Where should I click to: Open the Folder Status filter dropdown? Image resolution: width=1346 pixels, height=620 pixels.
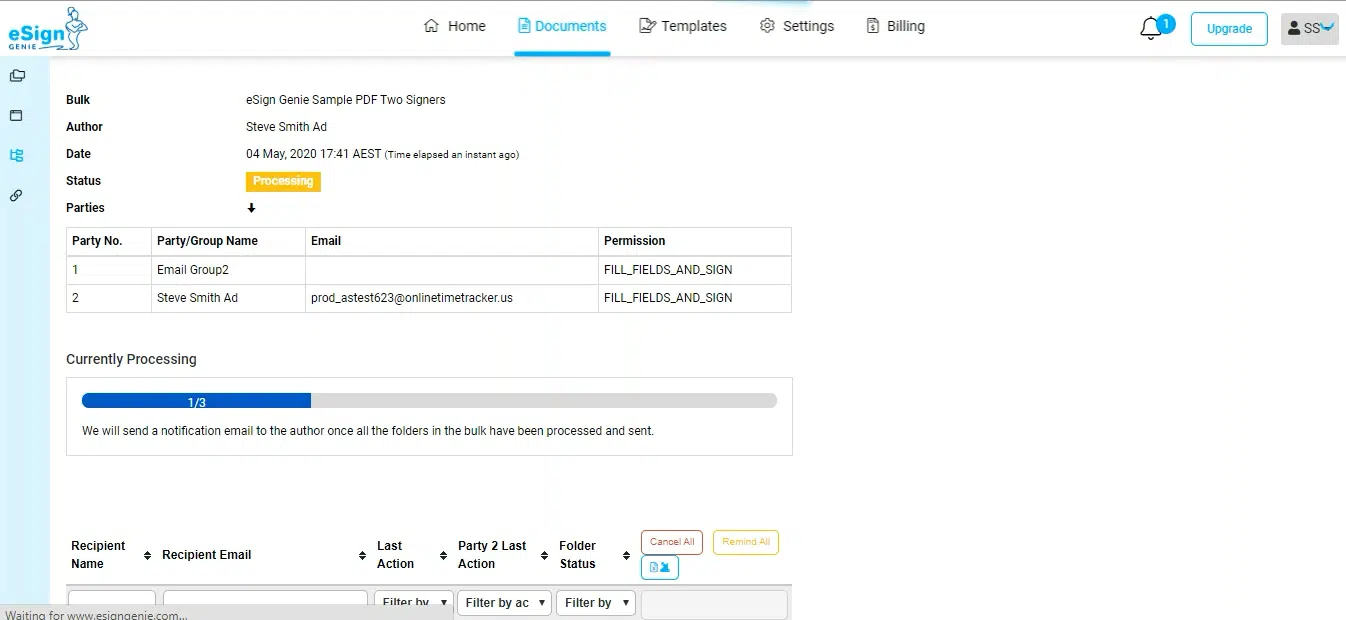click(596, 603)
